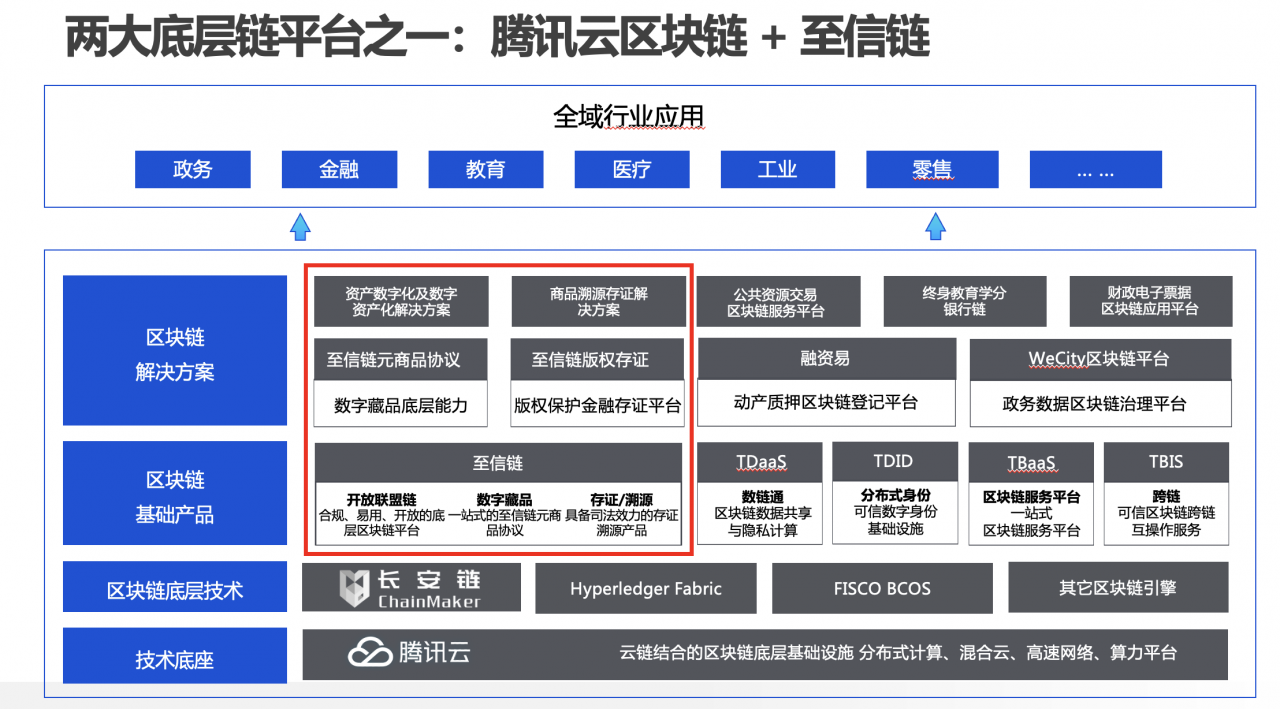Select the 工业 application box
This screenshot has height=709, width=1280.
[x=777, y=169]
